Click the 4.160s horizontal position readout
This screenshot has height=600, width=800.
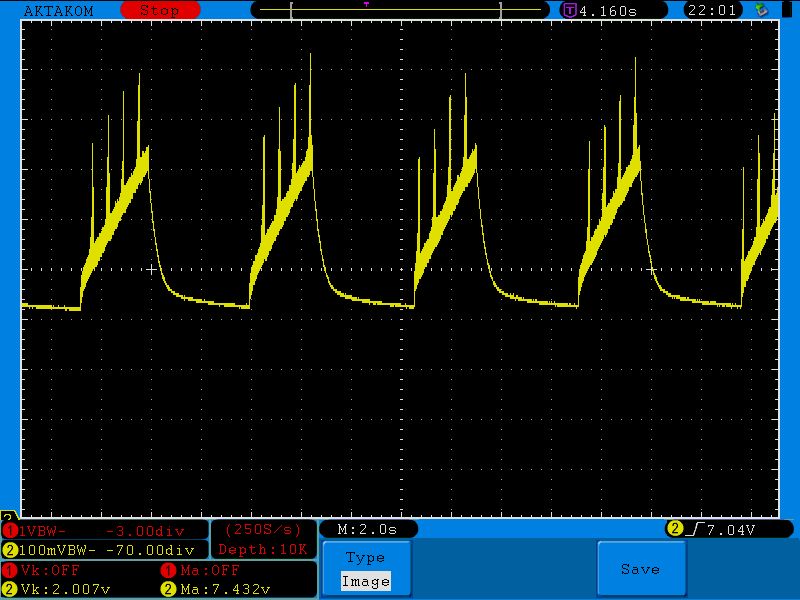pyautogui.click(x=622, y=10)
